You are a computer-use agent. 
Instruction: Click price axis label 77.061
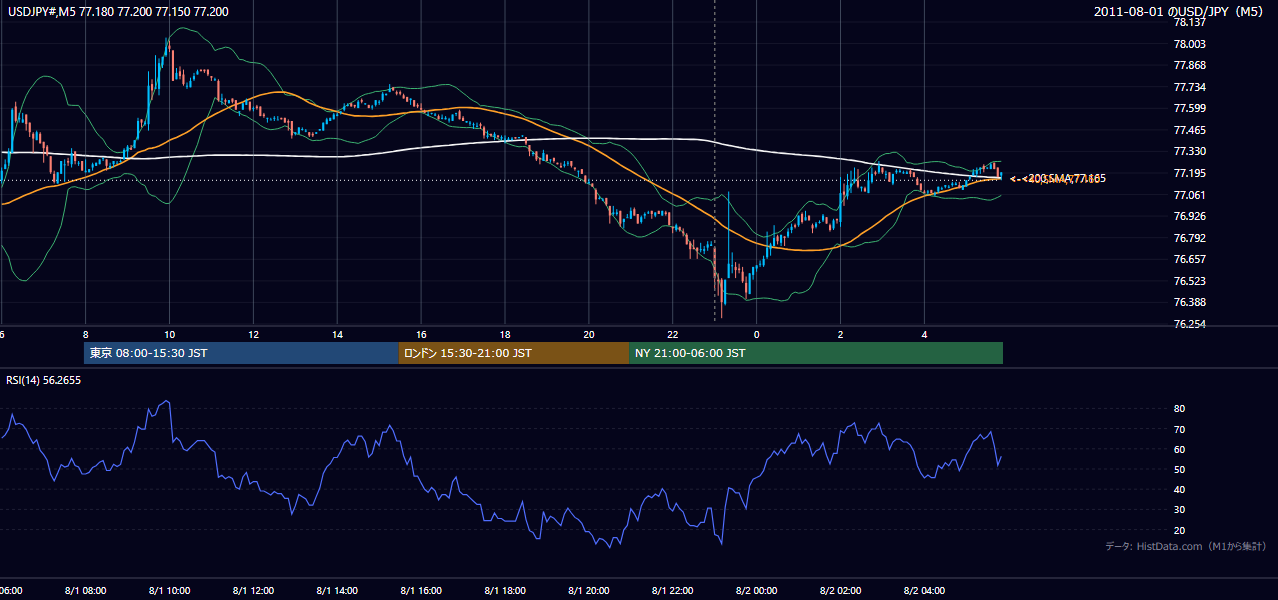(x=1190, y=195)
